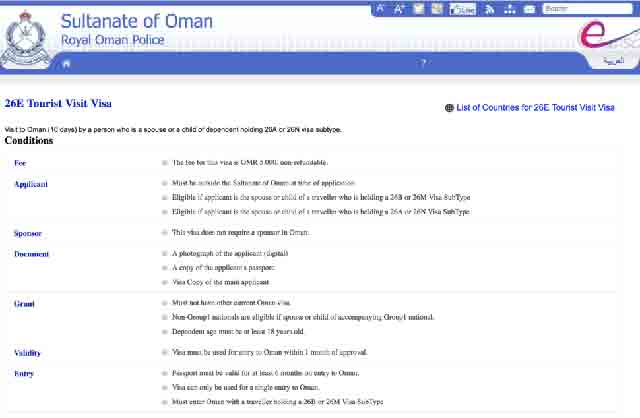Click the decrease font size 'A-' icon
The height and width of the screenshot is (418, 640).
coord(380,9)
